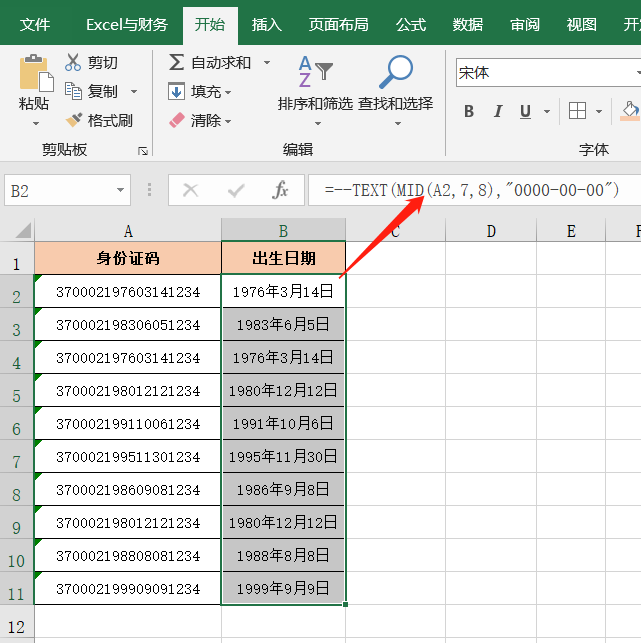The image size is (641, 643).
Task: Expand the Copy dropdown arrow
Action: [x=134, y=91]
